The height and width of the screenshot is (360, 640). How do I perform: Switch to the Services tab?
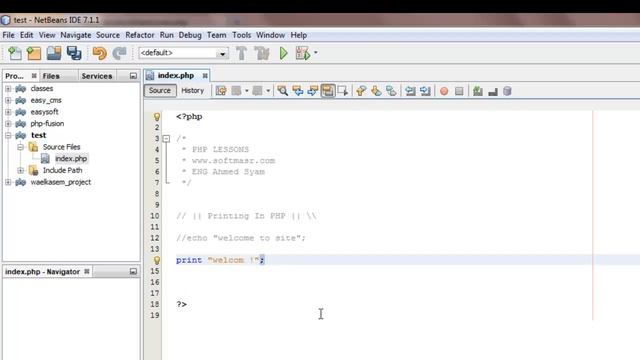point(97,76)
